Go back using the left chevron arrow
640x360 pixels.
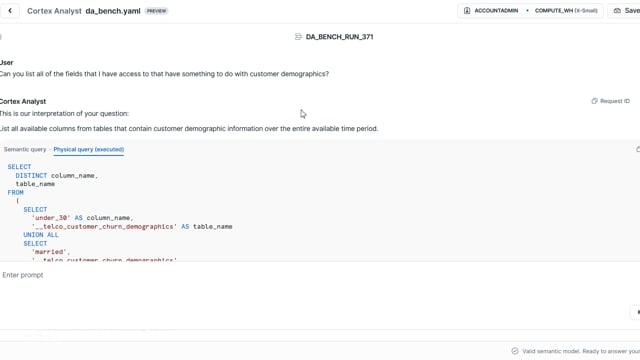(10, 11)
